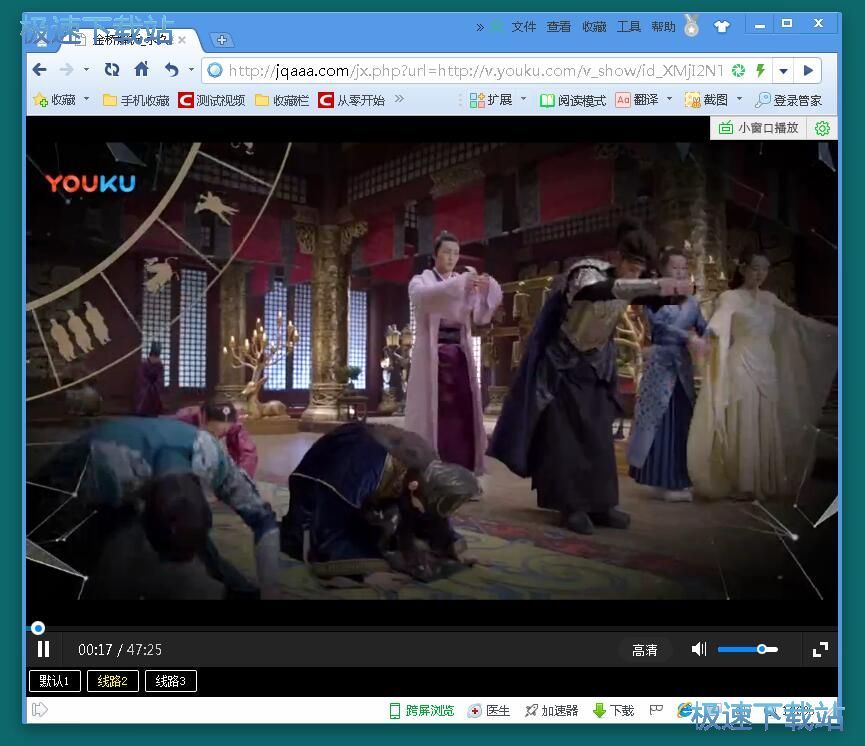Open the green gear settings for mini player
The height and width of the screenshot is (746, 865).
[x=823, y=128]
